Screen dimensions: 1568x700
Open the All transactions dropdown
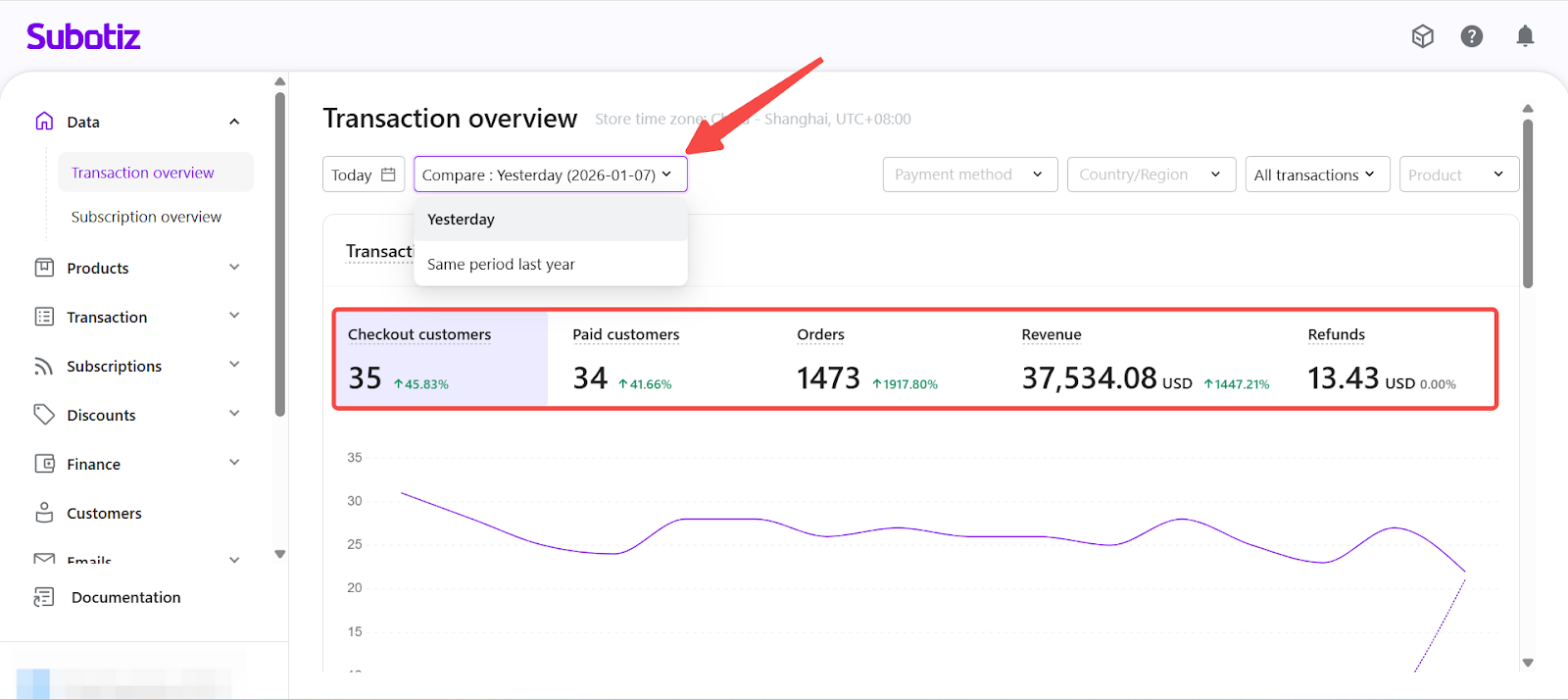click(1316, 175)
